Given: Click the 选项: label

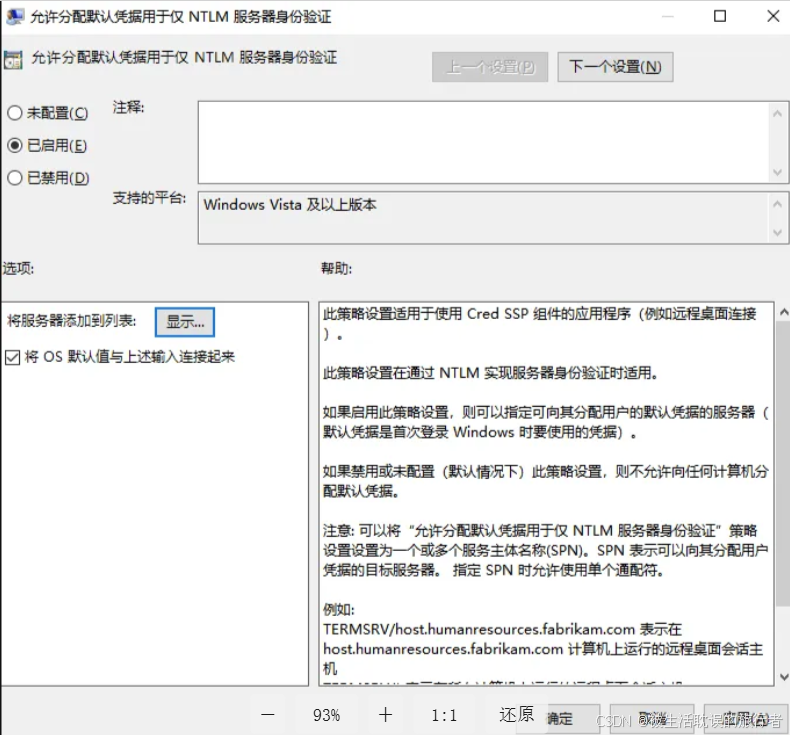Looking at the screenshot, I should [x=18, y=269].
